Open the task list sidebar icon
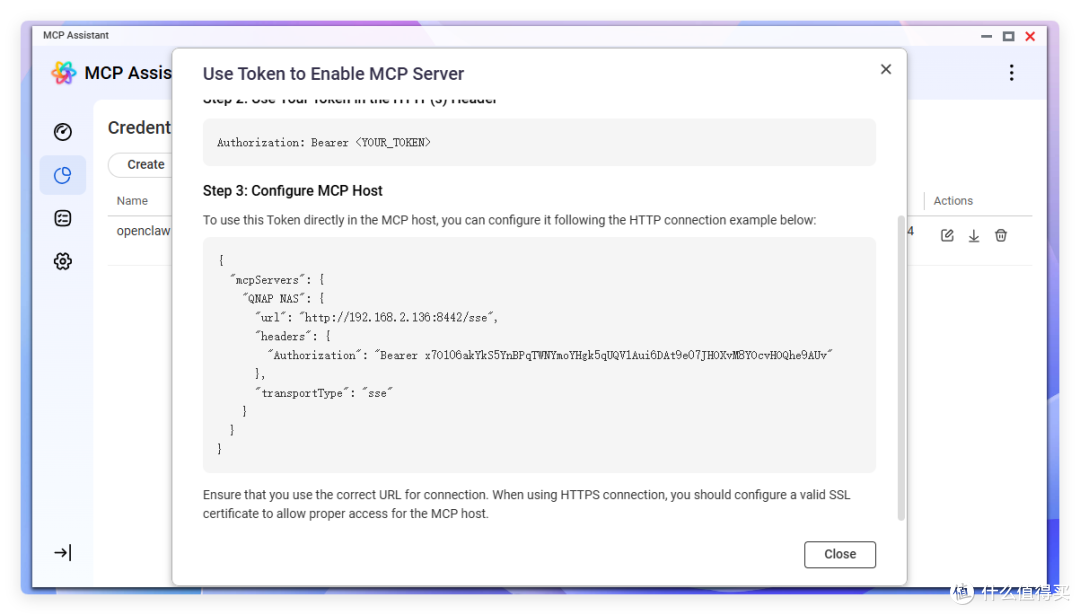This screenshot has height=615, width=1080. pos(63,218)
